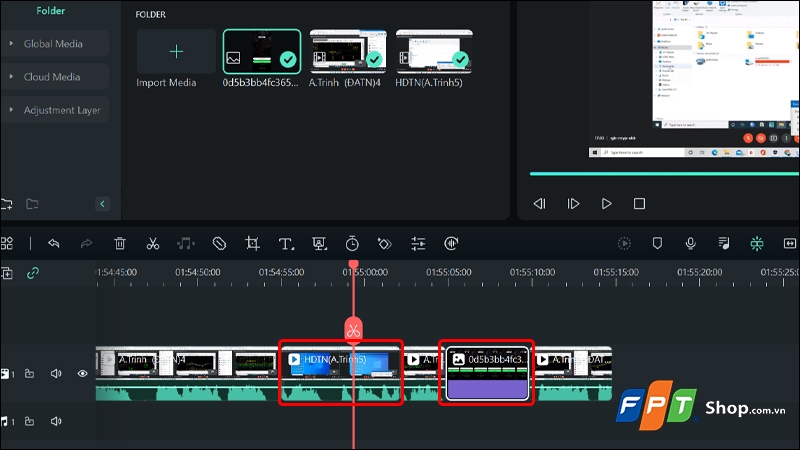Image resolution: width=800 pixels, height=450 pixels.
Task: Delete the selected clip with trash icon
Action: (x=120, y=244)
